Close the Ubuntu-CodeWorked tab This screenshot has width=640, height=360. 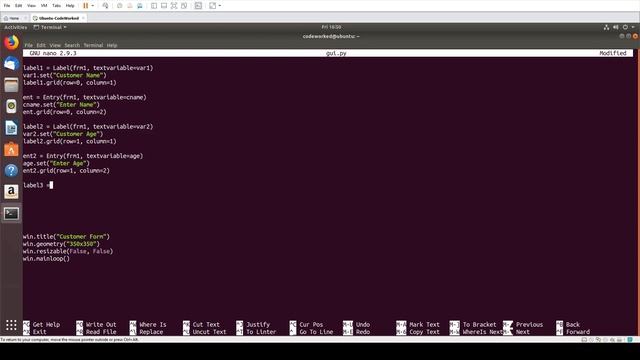(83, 18)
